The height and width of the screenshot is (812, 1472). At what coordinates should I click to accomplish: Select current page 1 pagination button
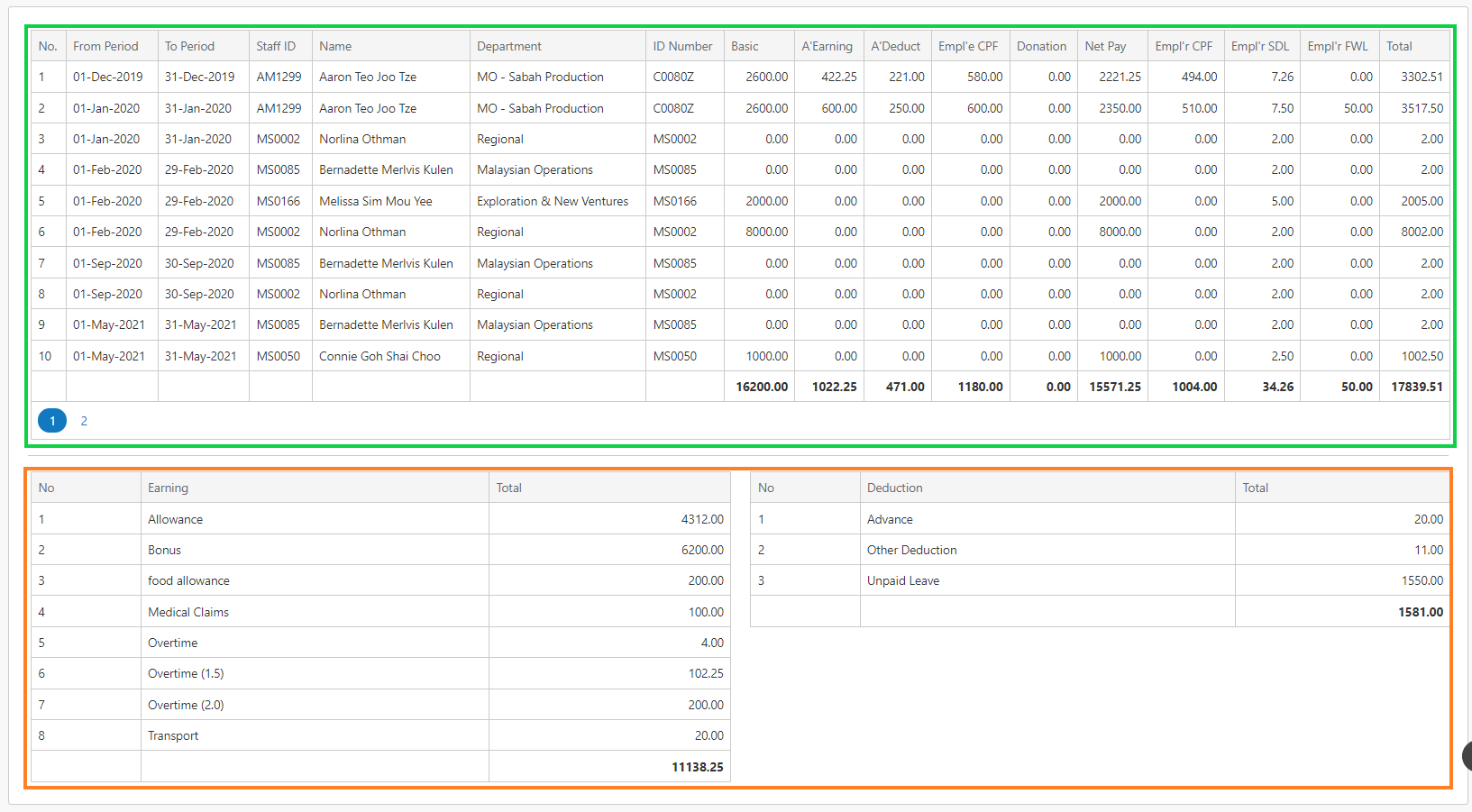coord(52,421)
